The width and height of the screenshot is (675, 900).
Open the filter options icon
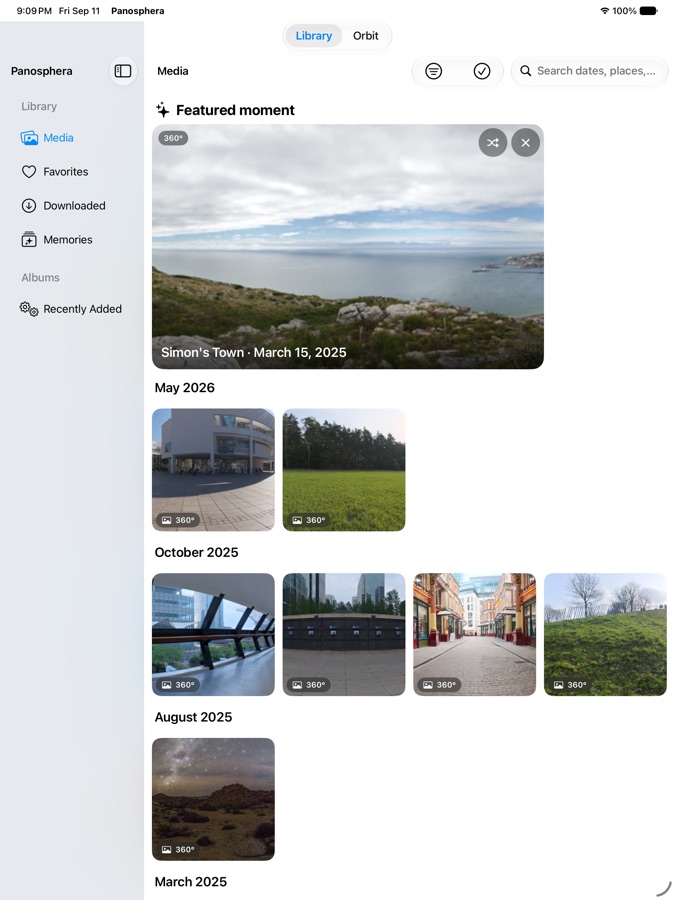[433, 71]
